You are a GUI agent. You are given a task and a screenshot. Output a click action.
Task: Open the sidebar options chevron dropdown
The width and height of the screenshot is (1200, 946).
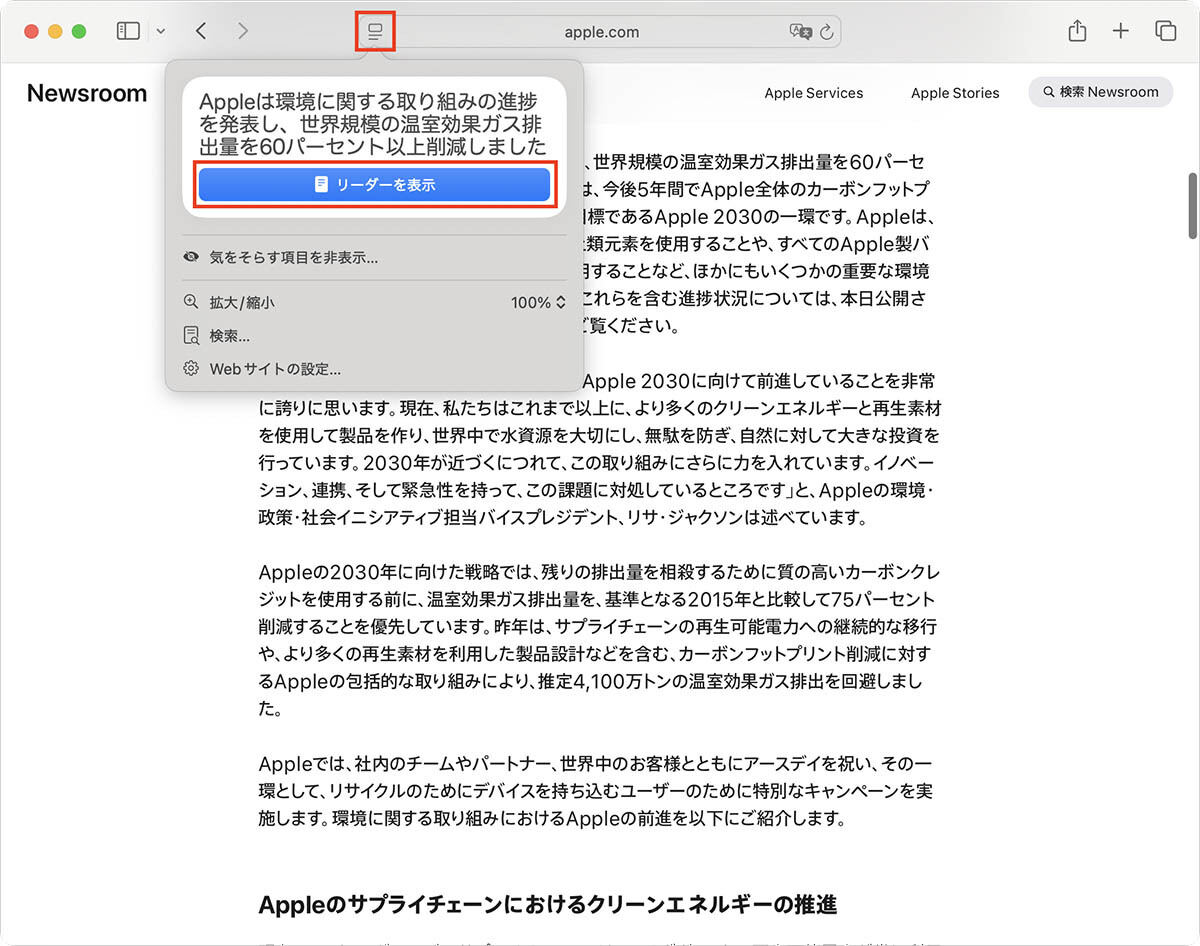160,31
